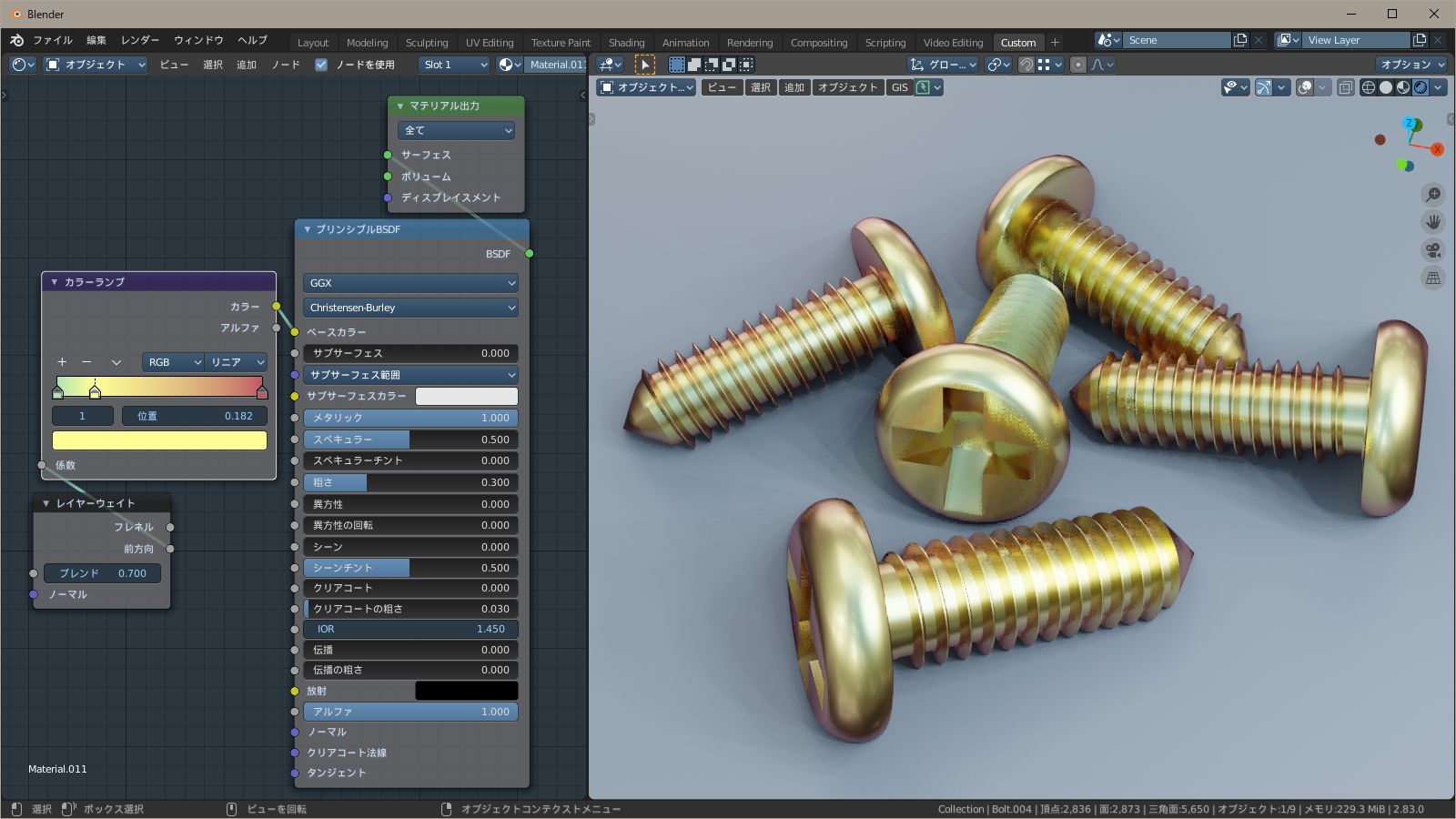Click the pan hand icon in the viewport
The height and width of the screenshot is (819, 1456).
tap(1433, 222)
